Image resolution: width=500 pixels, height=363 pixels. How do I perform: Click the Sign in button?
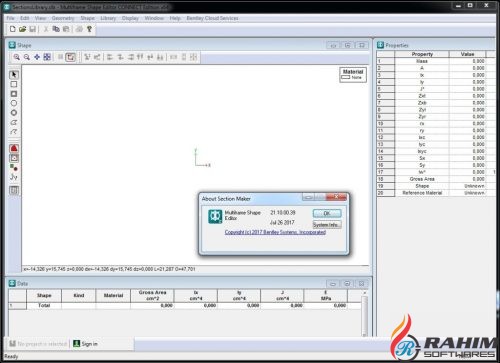(x=85, y=344)
